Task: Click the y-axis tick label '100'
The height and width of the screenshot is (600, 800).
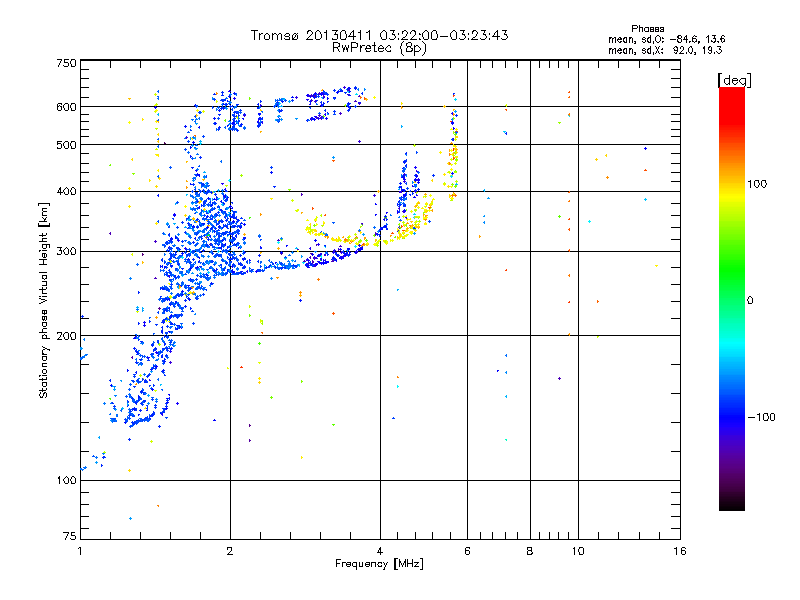Action: [x=67, y=480]
